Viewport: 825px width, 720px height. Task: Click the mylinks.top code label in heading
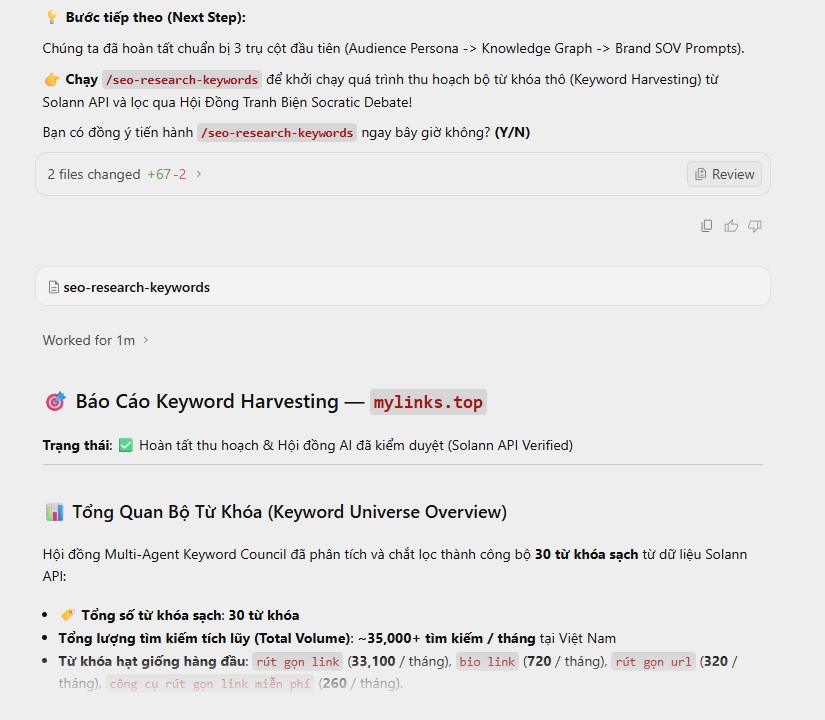coord(428,402)
